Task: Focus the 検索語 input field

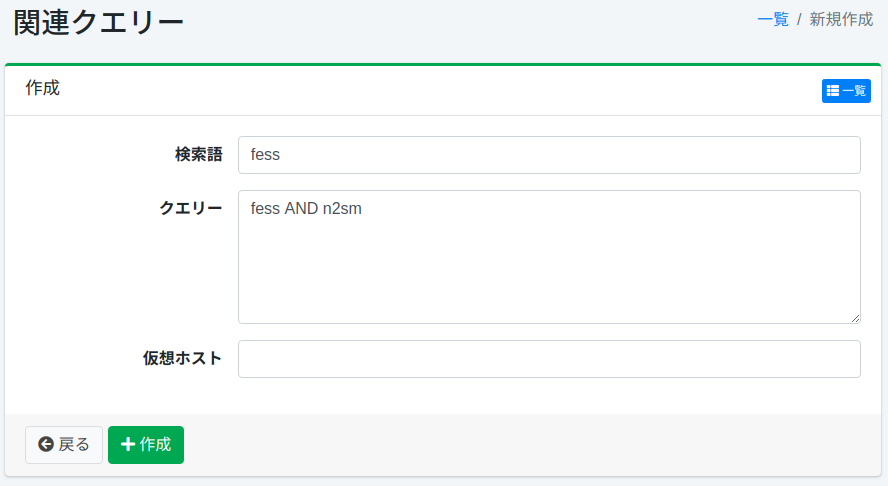Action: (549, 155)
